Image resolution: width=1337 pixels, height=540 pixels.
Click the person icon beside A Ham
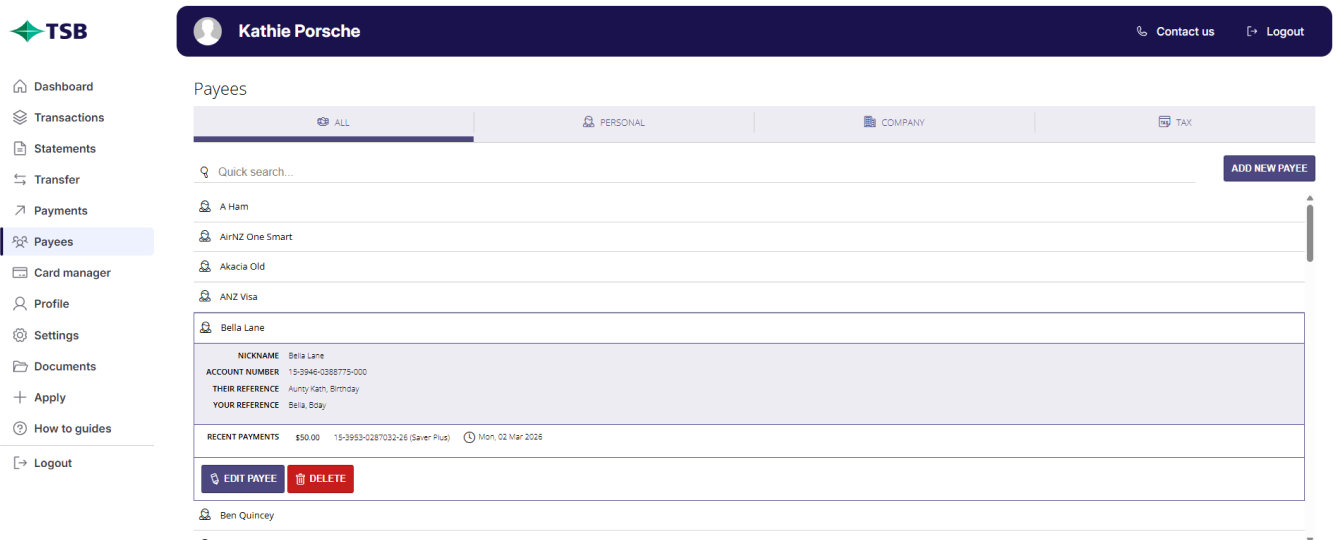(x=205, y=207)
